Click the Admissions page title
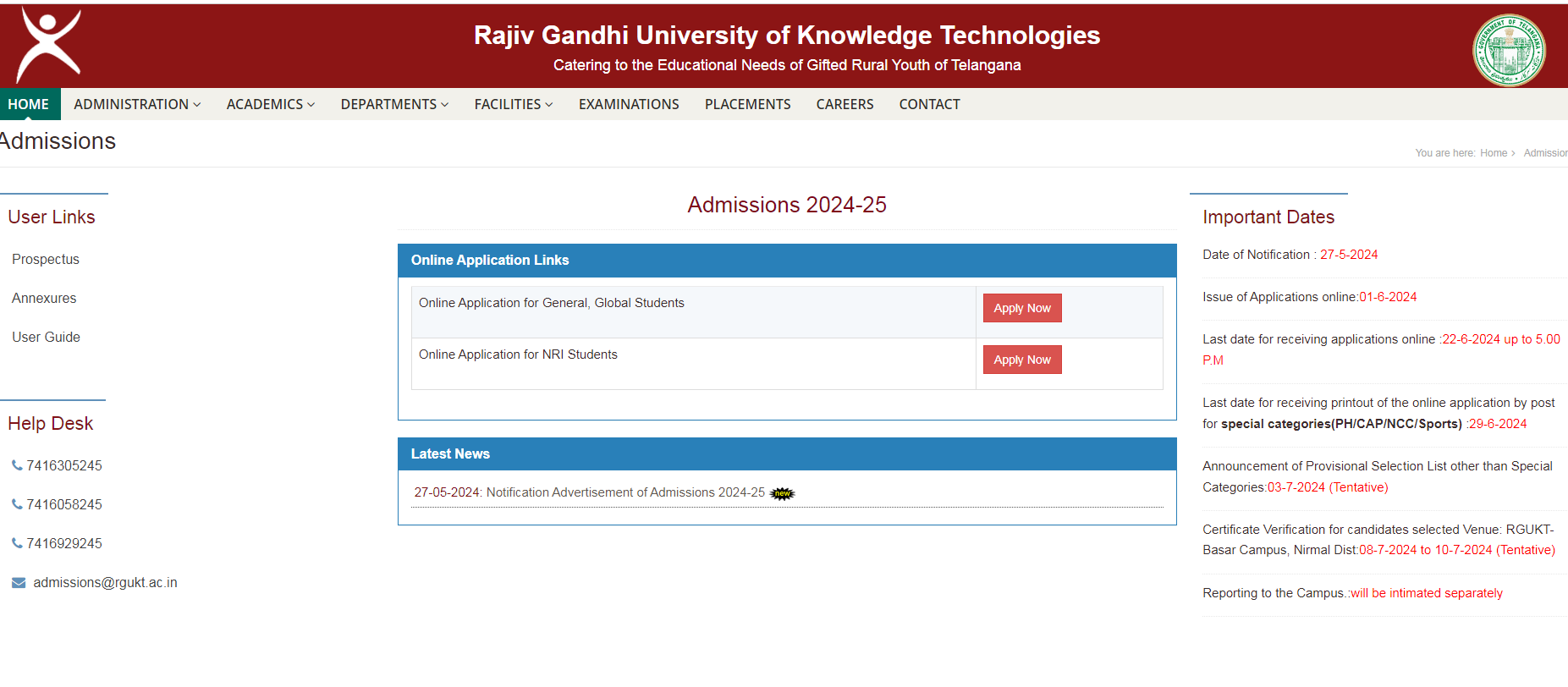Screen dimensions: 1568x687 click(58, 141)
